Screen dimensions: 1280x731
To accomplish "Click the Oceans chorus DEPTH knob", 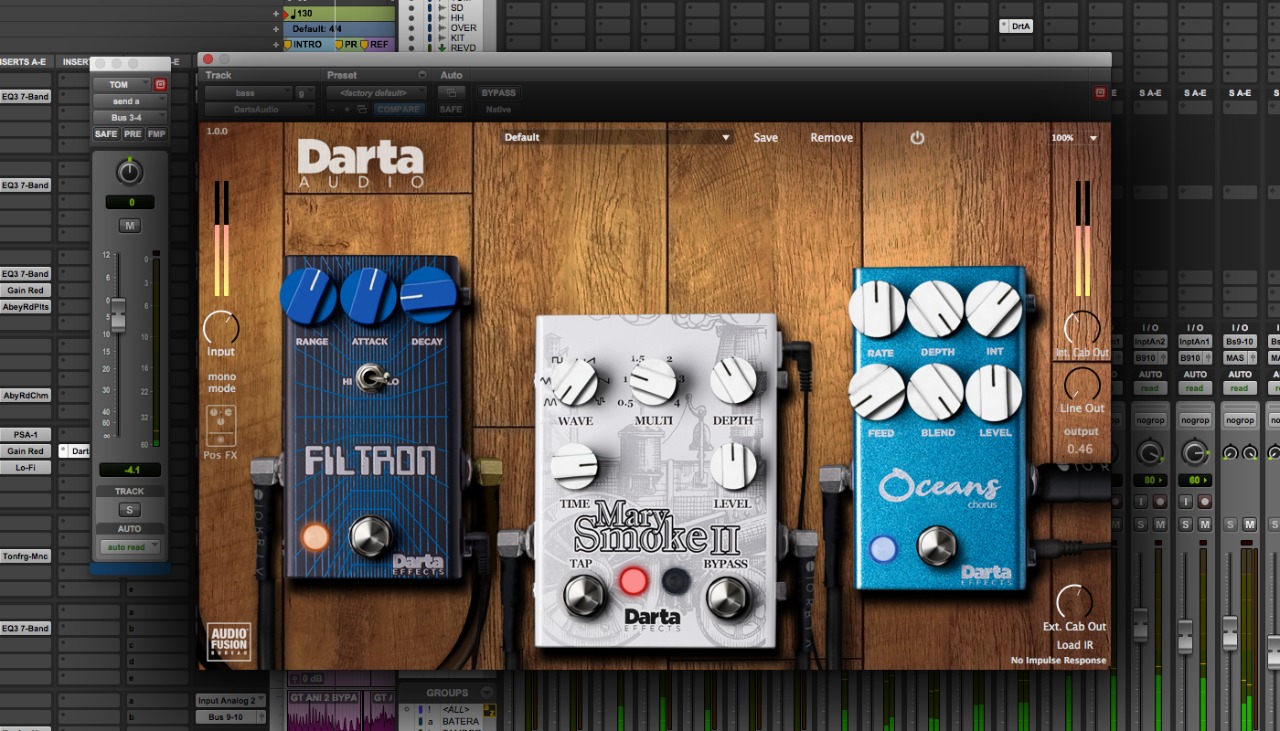I will (x=935, y=309).
